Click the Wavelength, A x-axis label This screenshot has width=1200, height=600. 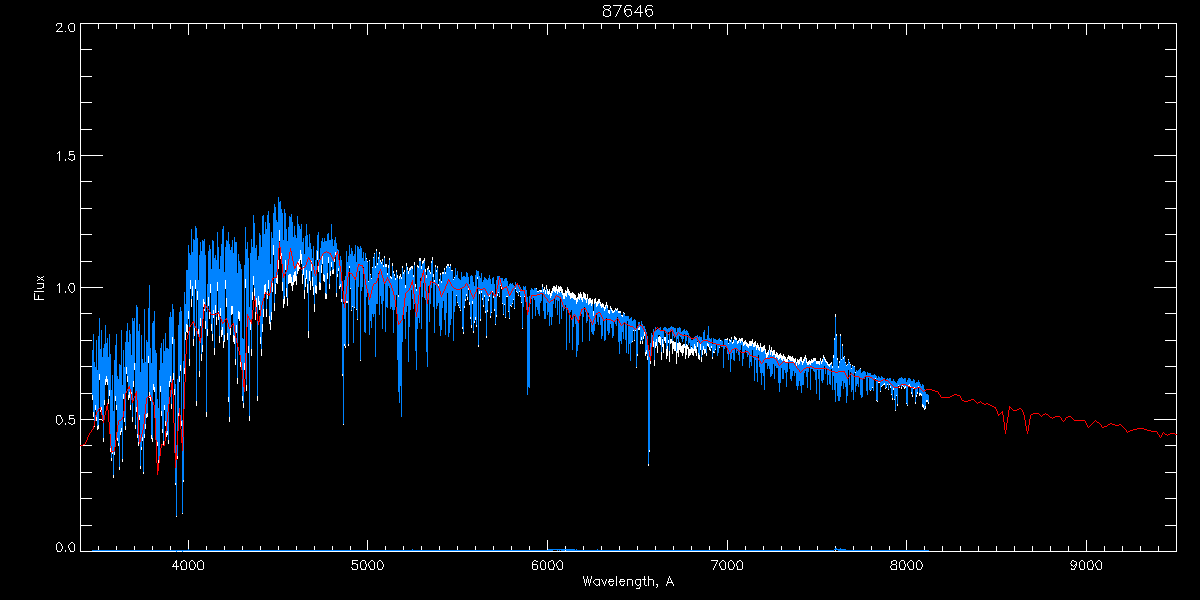(627, 582)
